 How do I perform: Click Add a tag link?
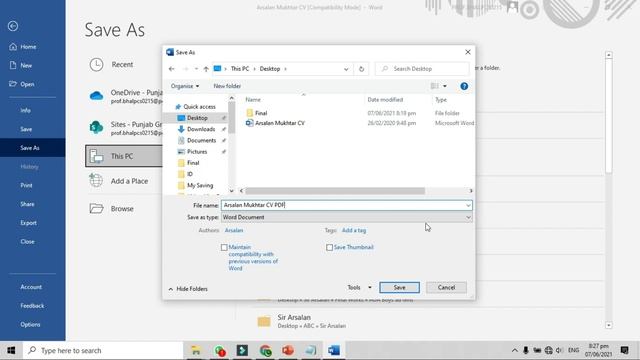click(x=354, y=230)
